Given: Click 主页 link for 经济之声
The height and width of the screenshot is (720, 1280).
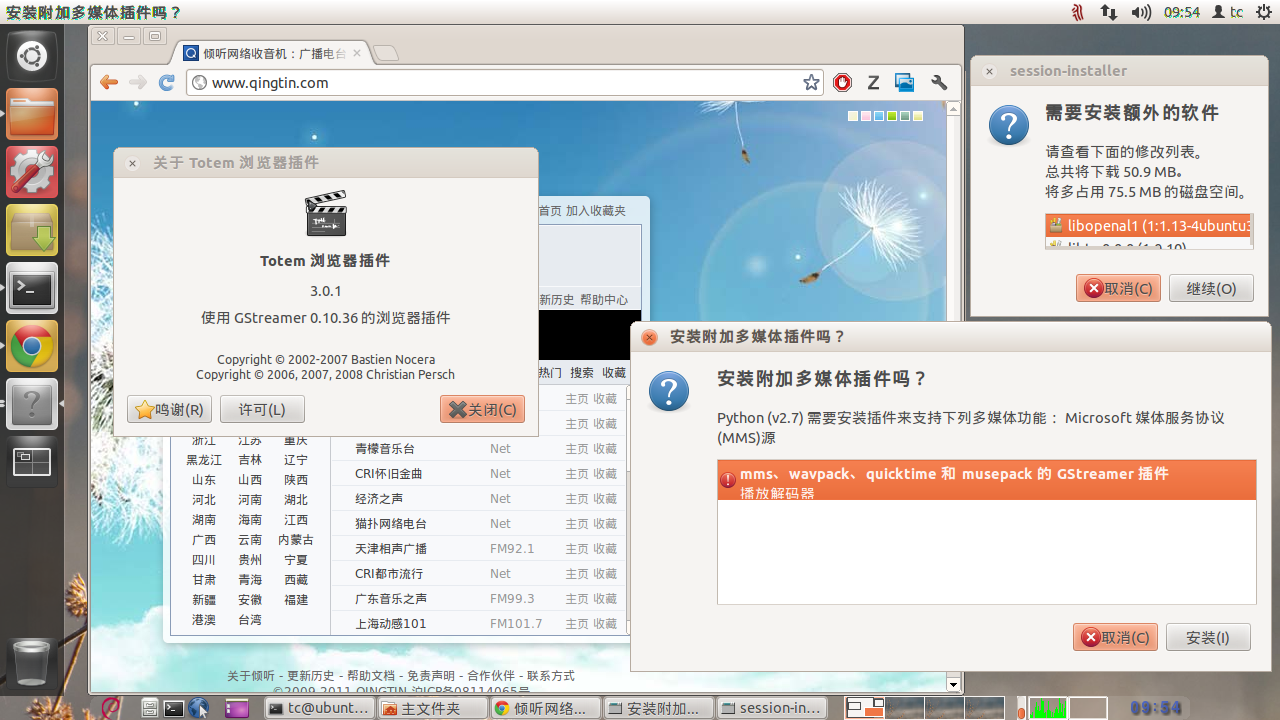Looking at the screenshot, I should (578, 499).
